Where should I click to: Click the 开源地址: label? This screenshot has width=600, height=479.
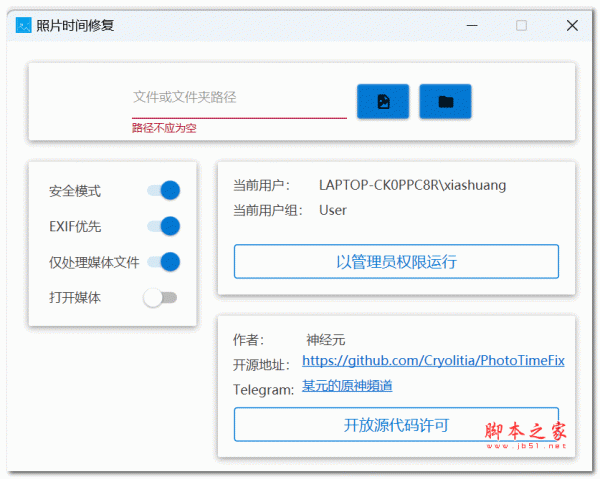(x=262, y=365)
